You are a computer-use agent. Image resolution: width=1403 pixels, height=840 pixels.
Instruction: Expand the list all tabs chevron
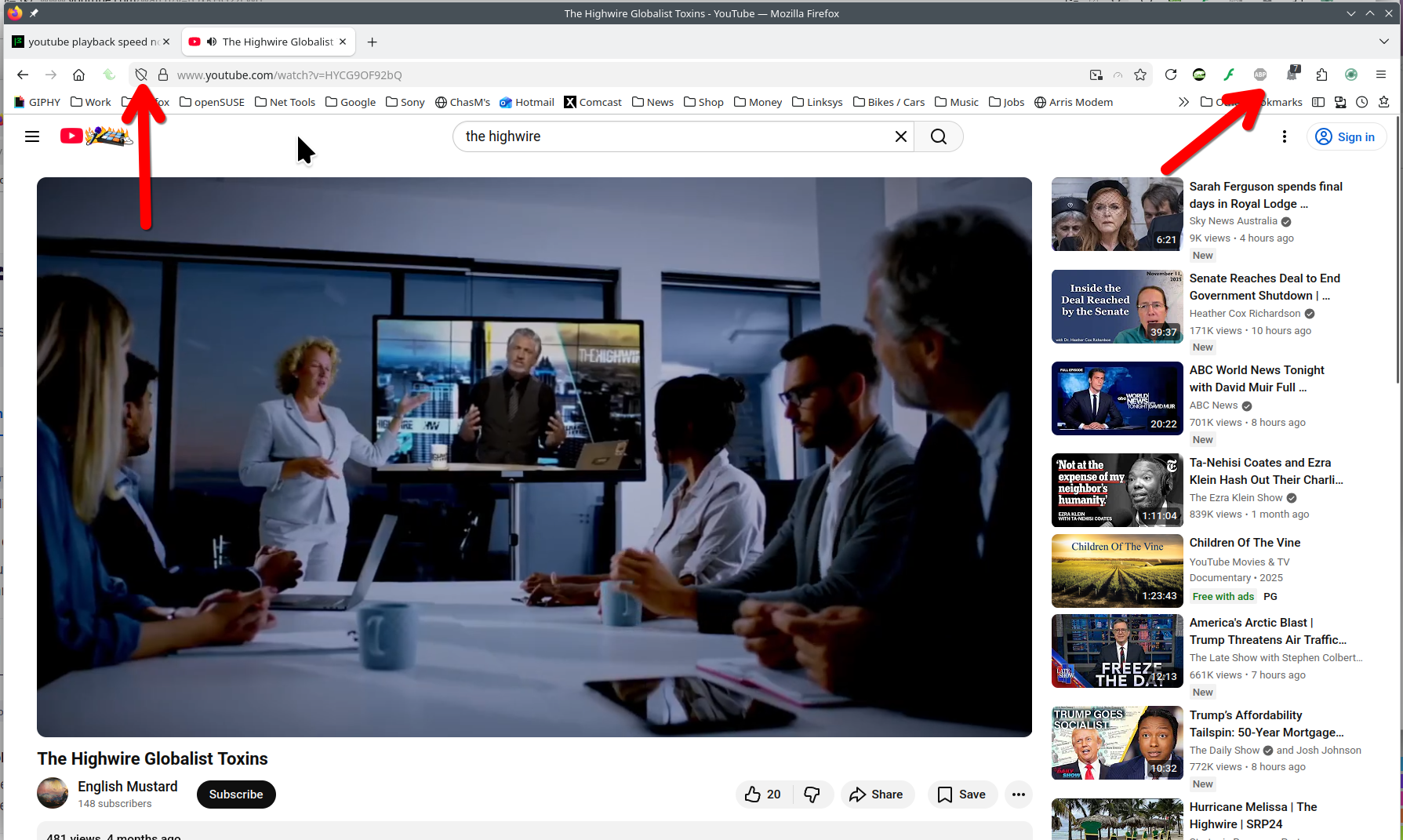[1383, 42]
